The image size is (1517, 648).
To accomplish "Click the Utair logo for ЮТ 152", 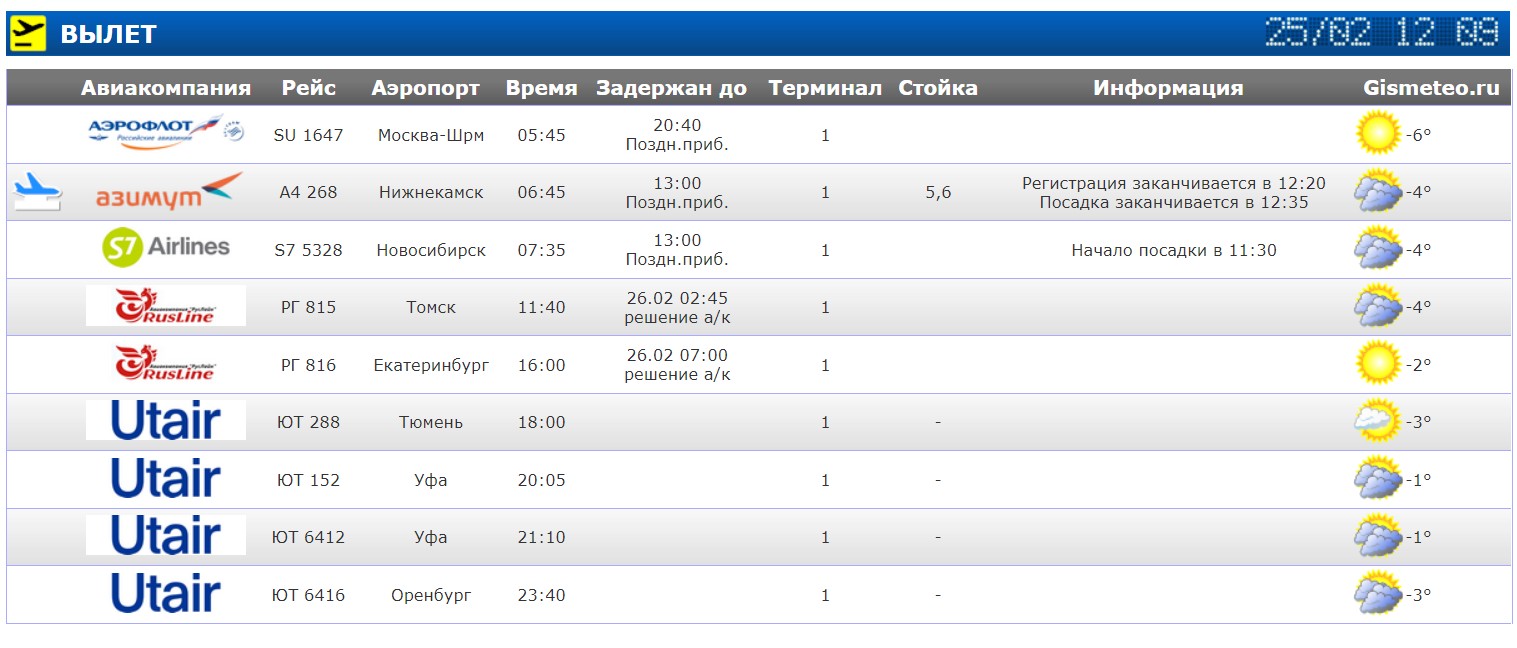I will [166, 479].
